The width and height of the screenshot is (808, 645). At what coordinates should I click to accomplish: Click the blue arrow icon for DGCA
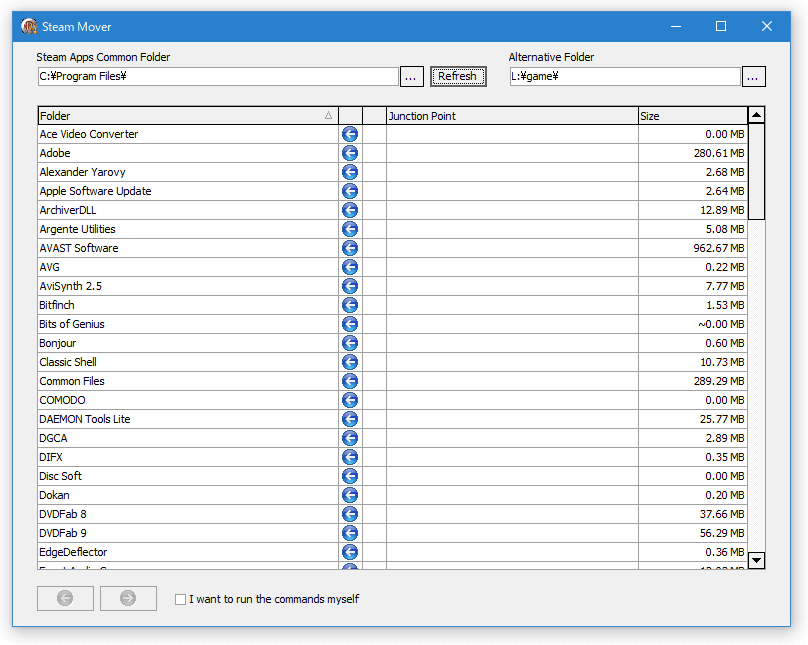(350, 438)
